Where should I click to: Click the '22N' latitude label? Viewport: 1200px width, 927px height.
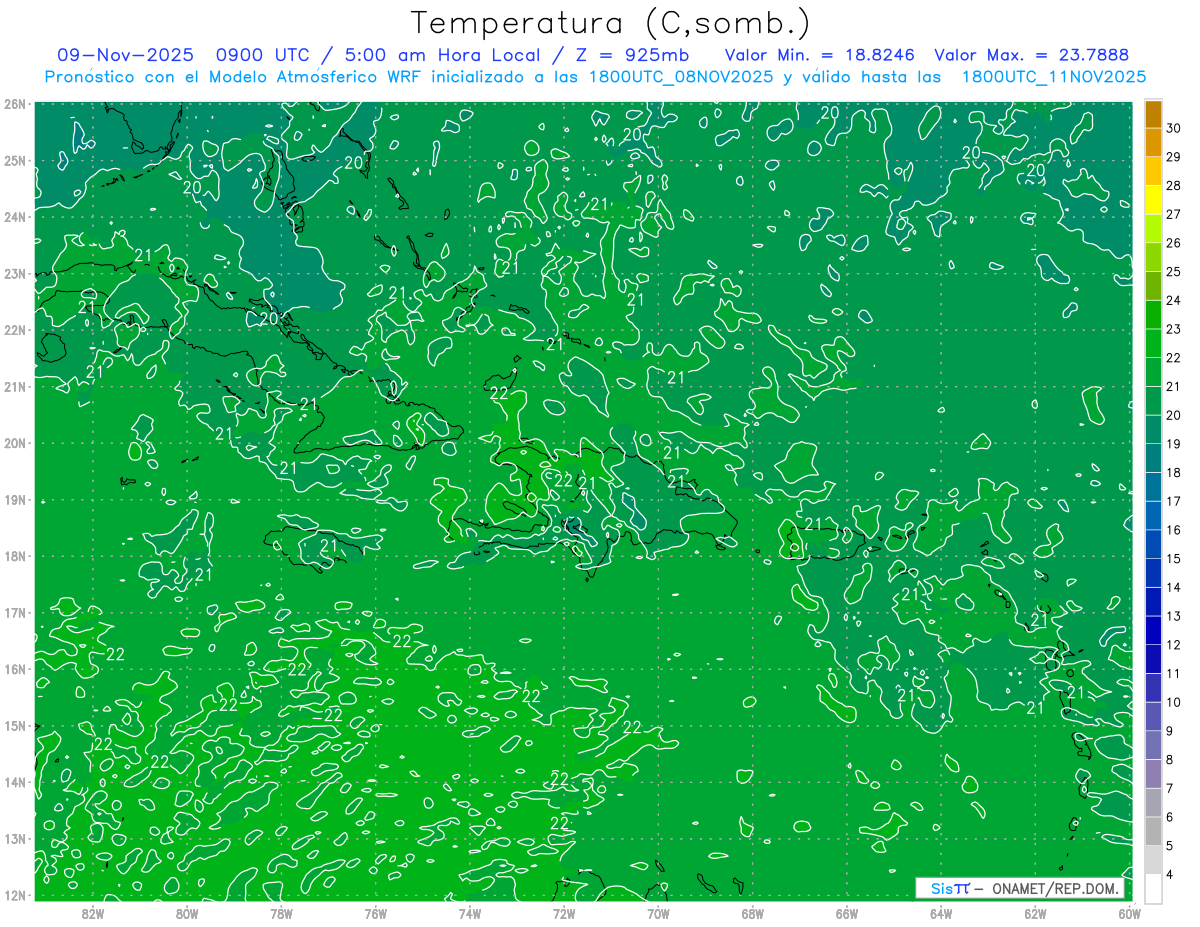(x=14, y=330)
